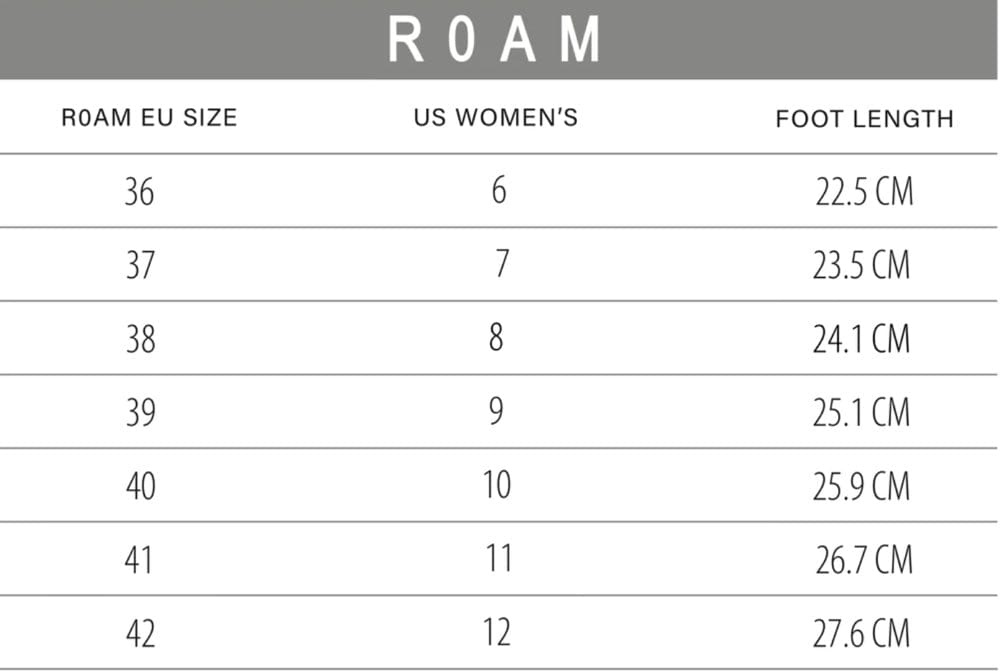
Task: Click EU size 36 cell
Action: coord(140,191)
